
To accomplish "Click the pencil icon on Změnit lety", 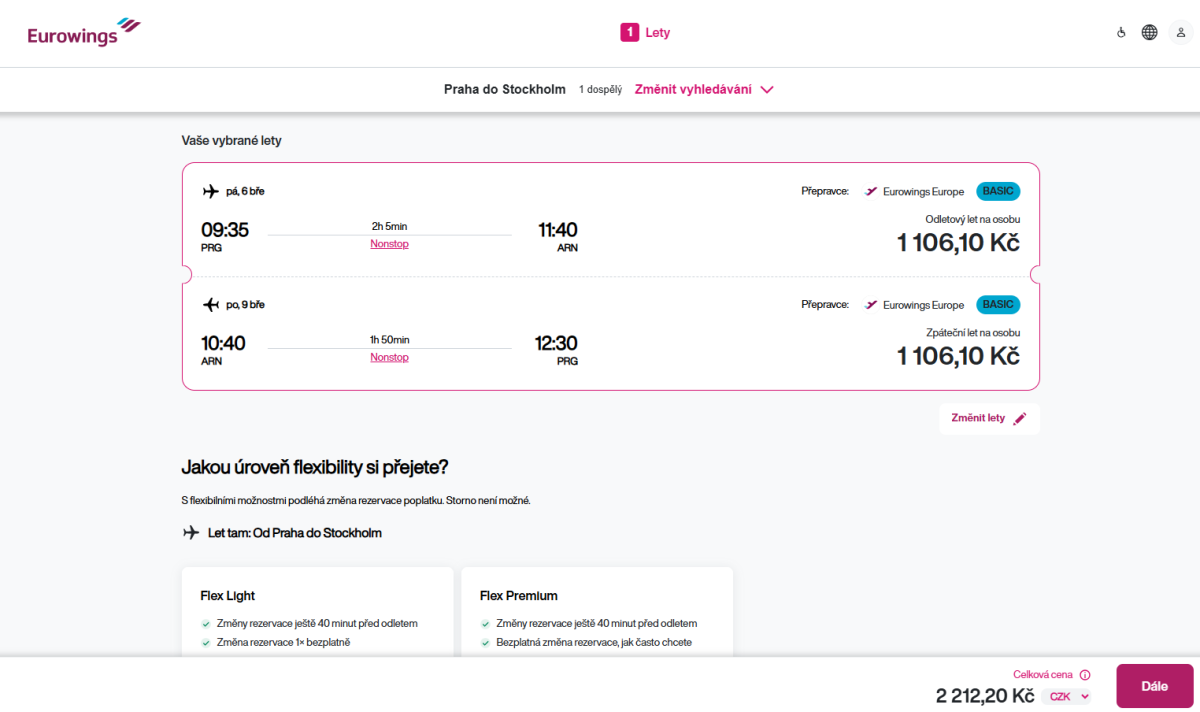I will pyautogui.click(x=1019, y=419).
